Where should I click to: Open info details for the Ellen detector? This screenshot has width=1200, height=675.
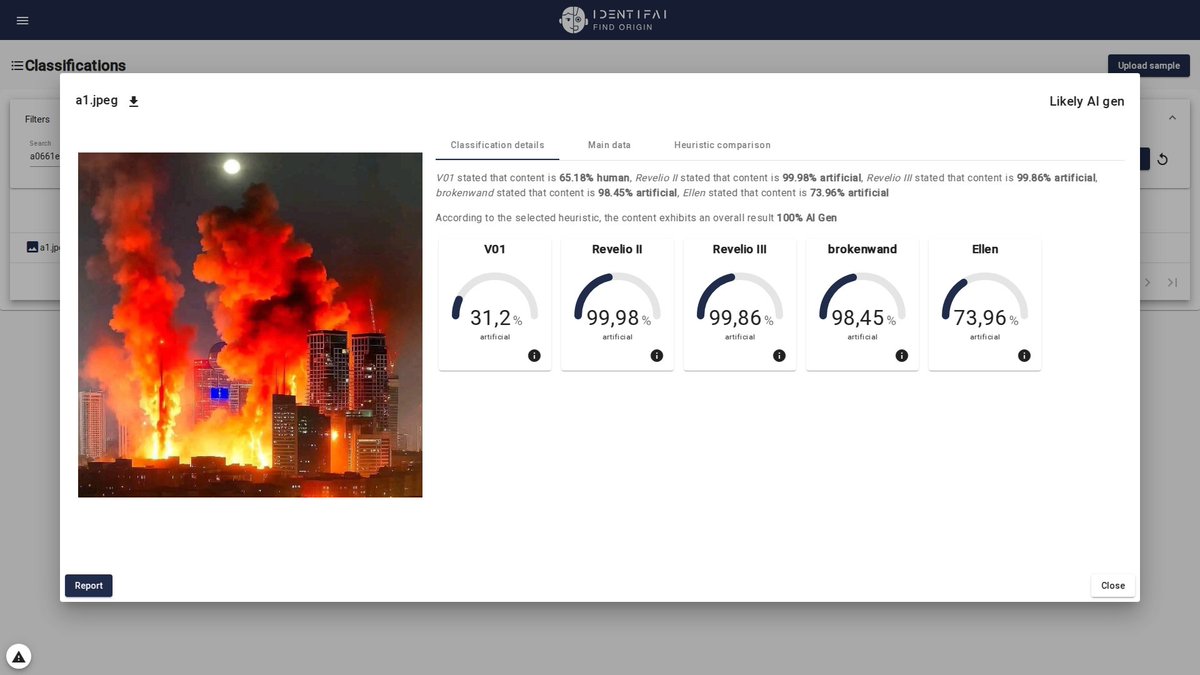[x=1024, y=355]
